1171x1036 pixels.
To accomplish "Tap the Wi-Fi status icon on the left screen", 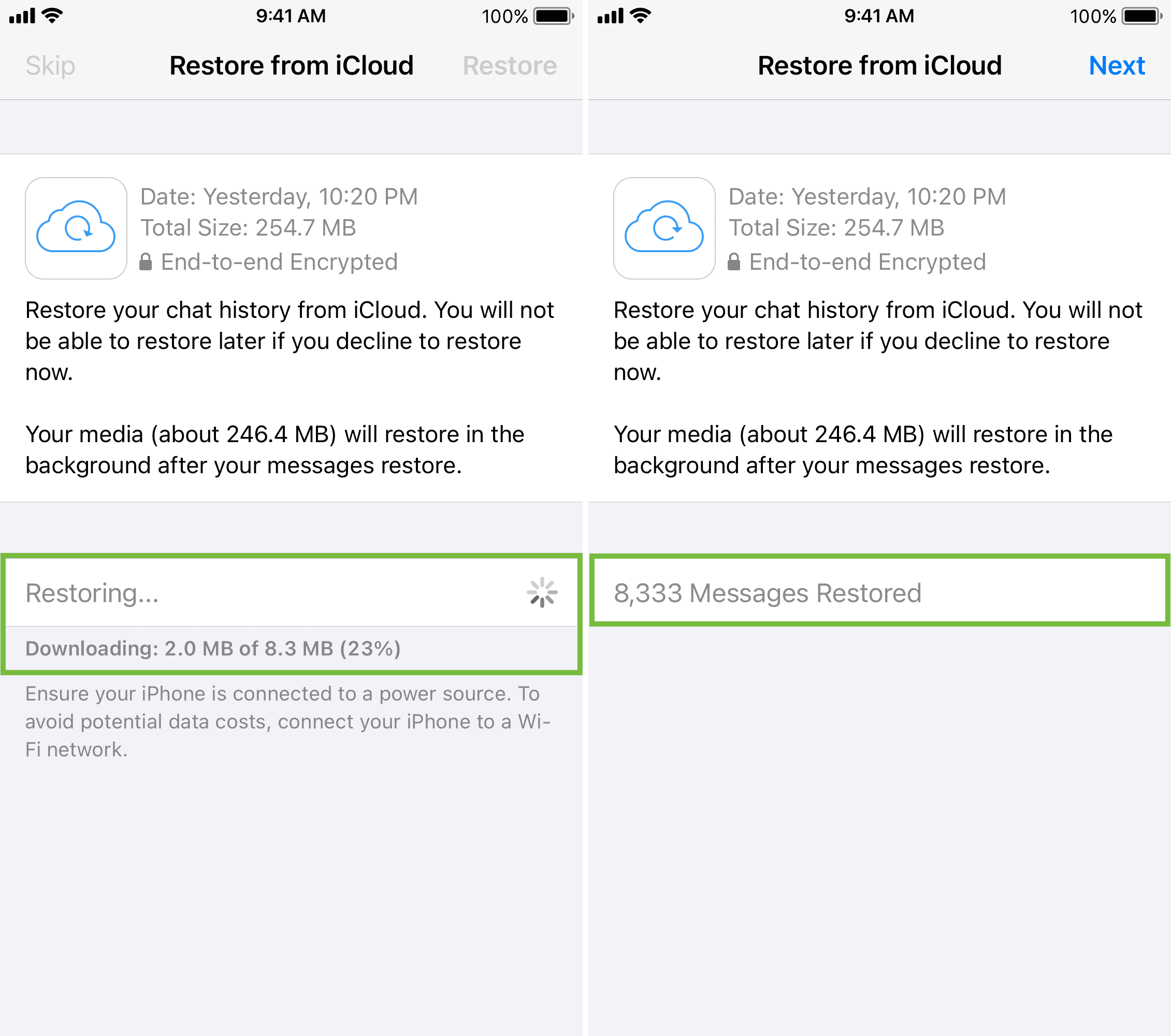I will (x=52, y=16).
